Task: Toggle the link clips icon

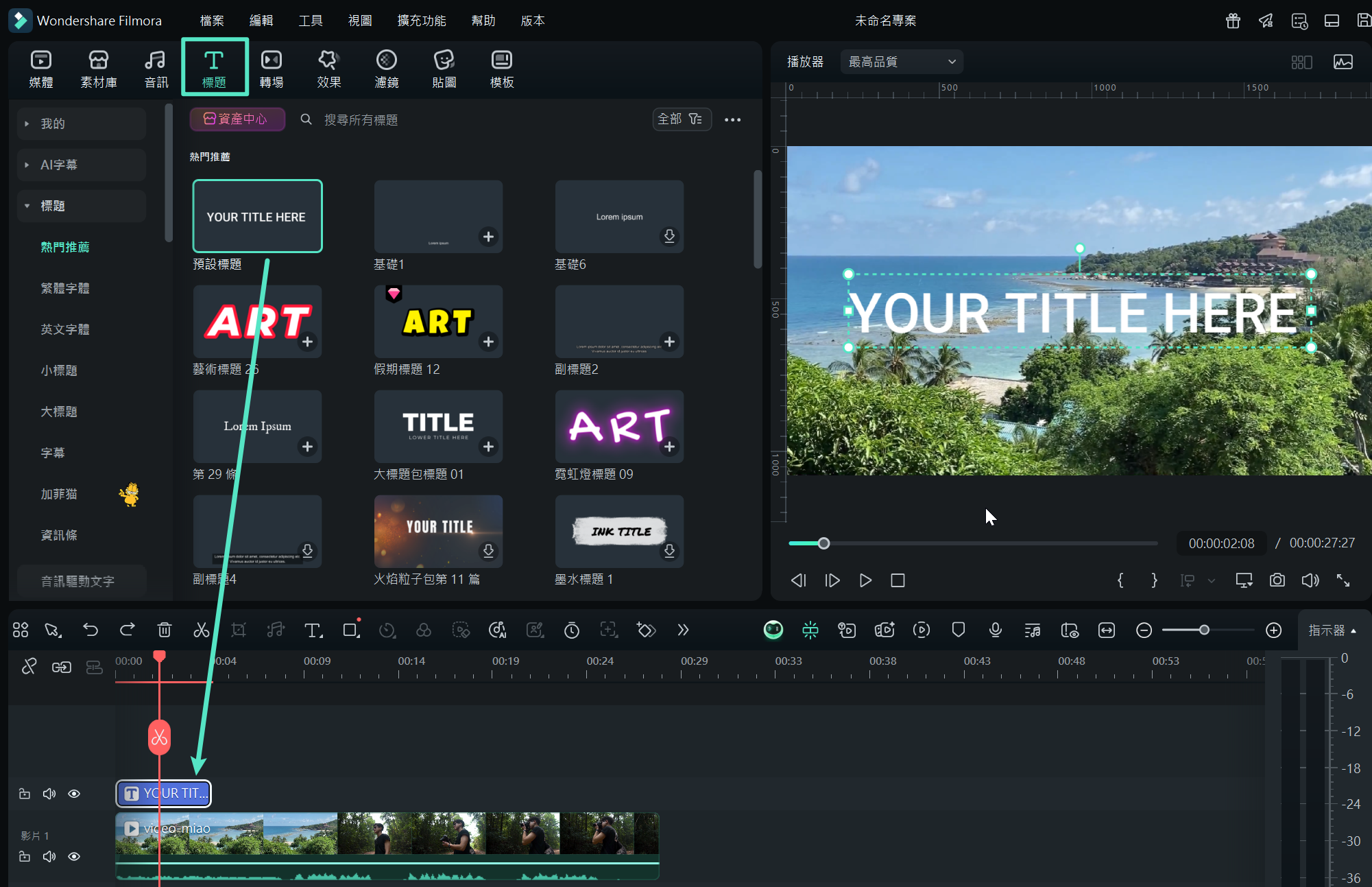Action: coord(62,667)
